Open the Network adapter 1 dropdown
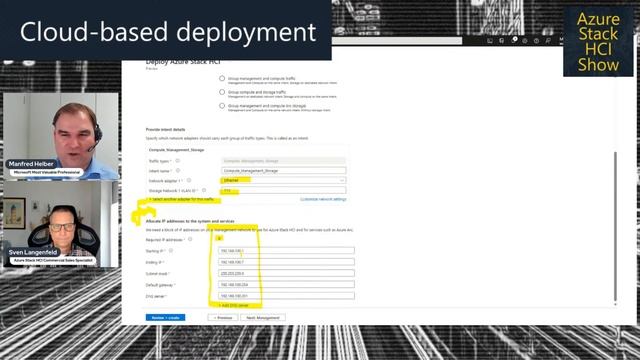The width and height of the screenshot is (640, 360). pos(283,180)
